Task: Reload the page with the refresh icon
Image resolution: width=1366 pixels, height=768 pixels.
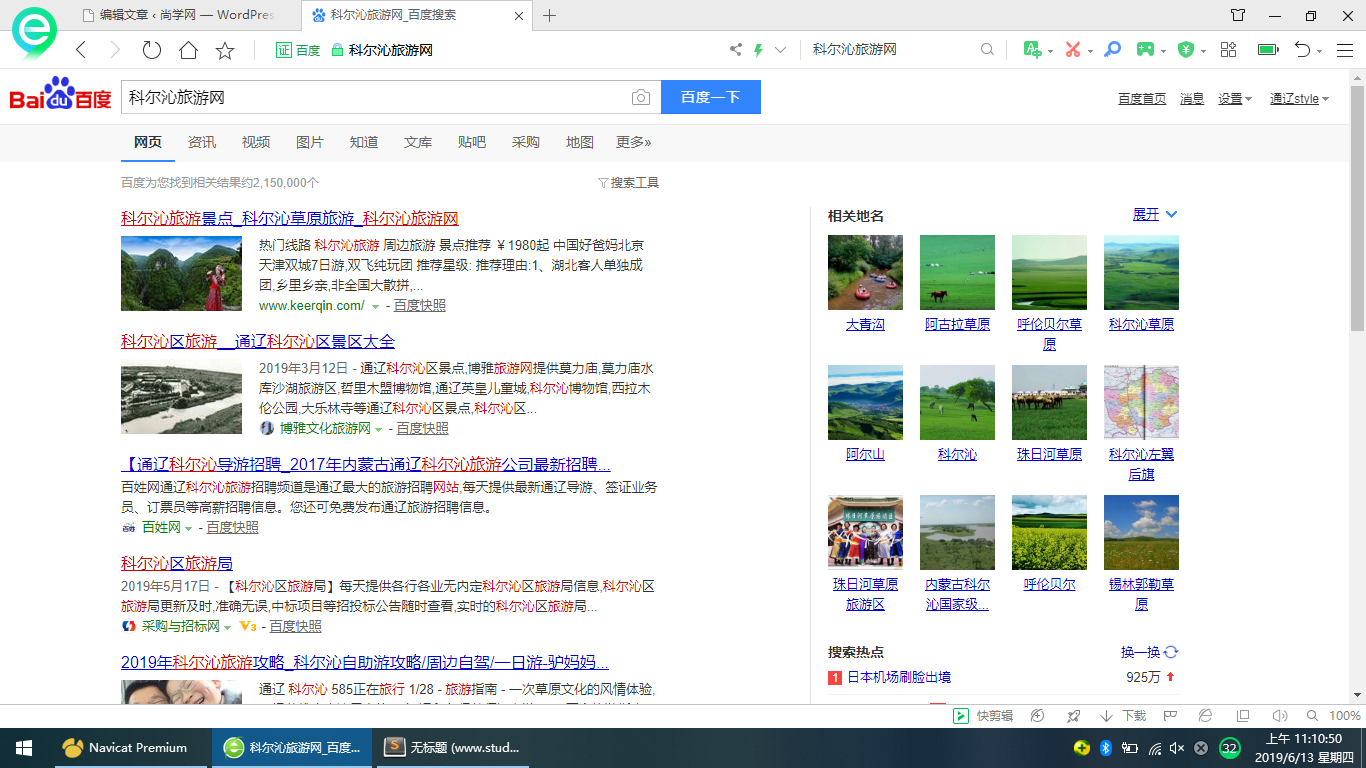Action: 152,50
